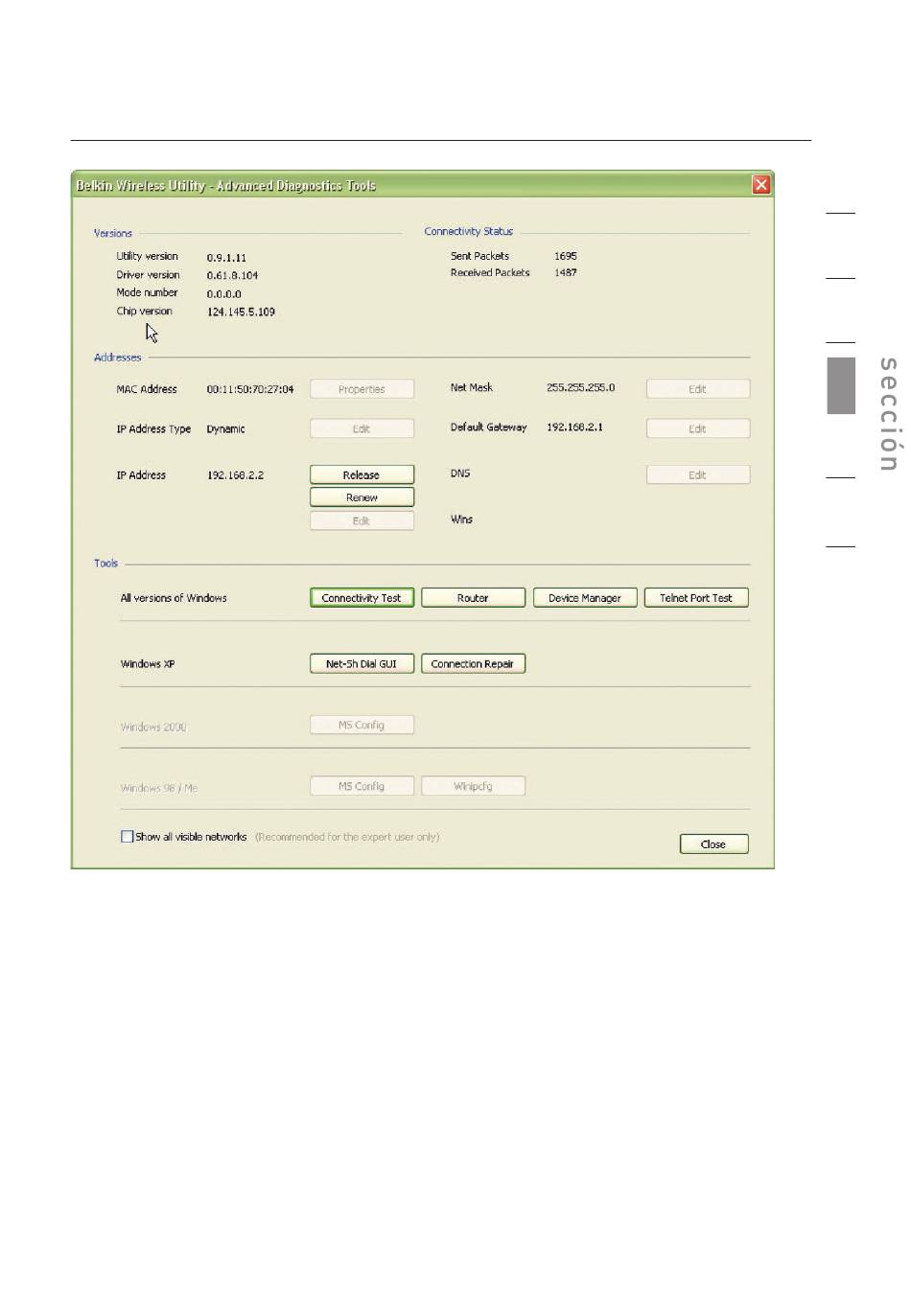This screenshot has height=1316, width=911.
Task: Click the Windows XP label
Action: 147,663
